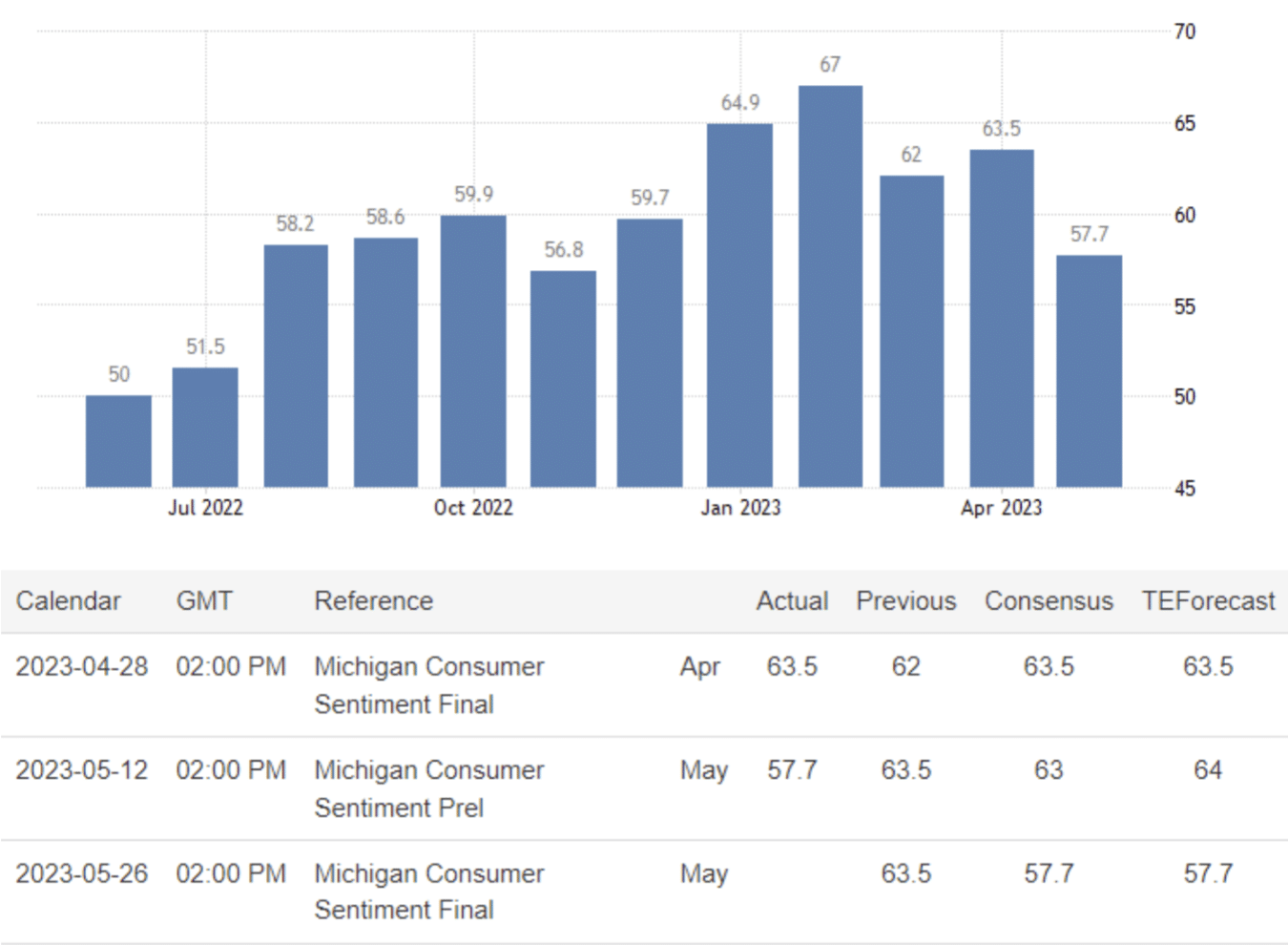Viewport: 1288px width, 945px height.
Task: Click the last chart bar labeled 57.7
Action: click(x=1089, y=371)
